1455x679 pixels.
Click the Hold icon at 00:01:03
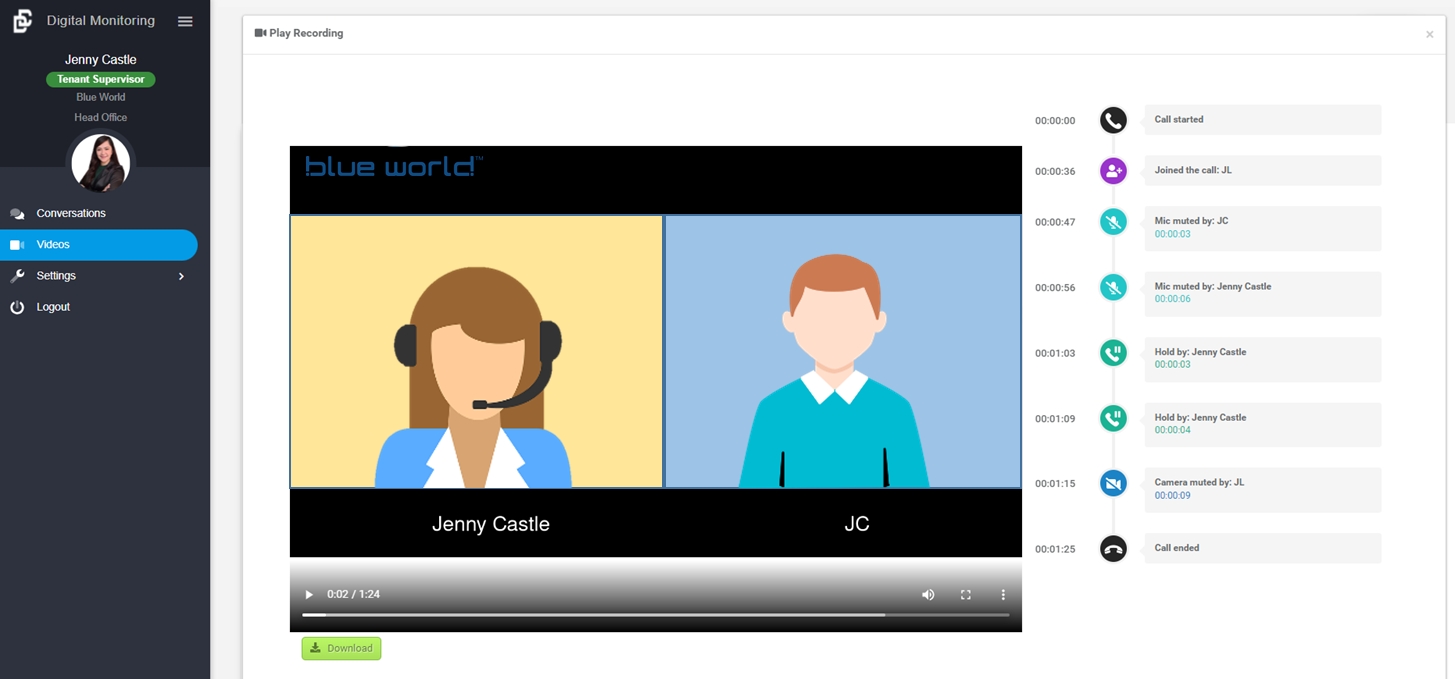point(1113,353)
